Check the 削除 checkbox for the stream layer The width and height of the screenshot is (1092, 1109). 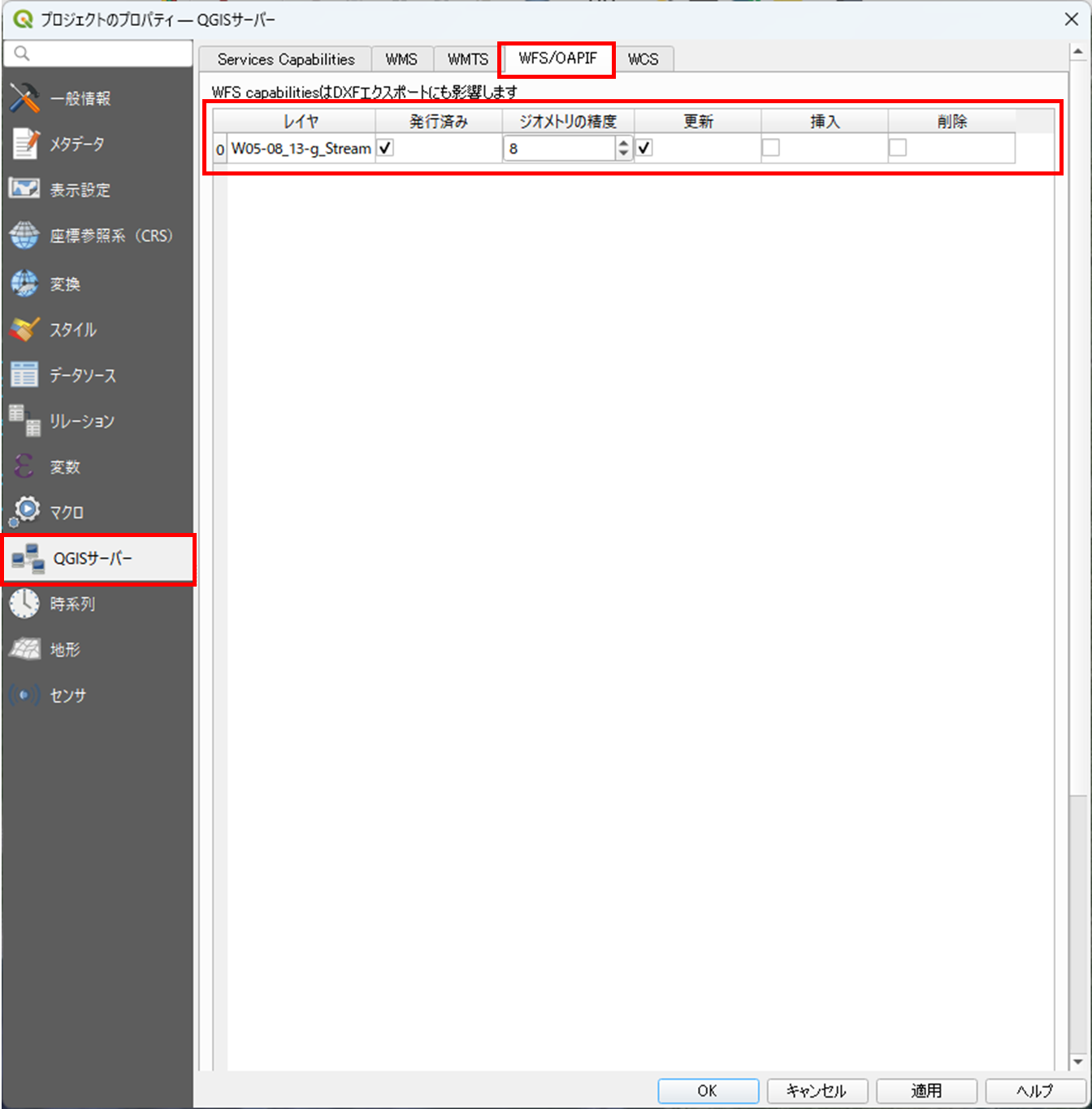897,147
